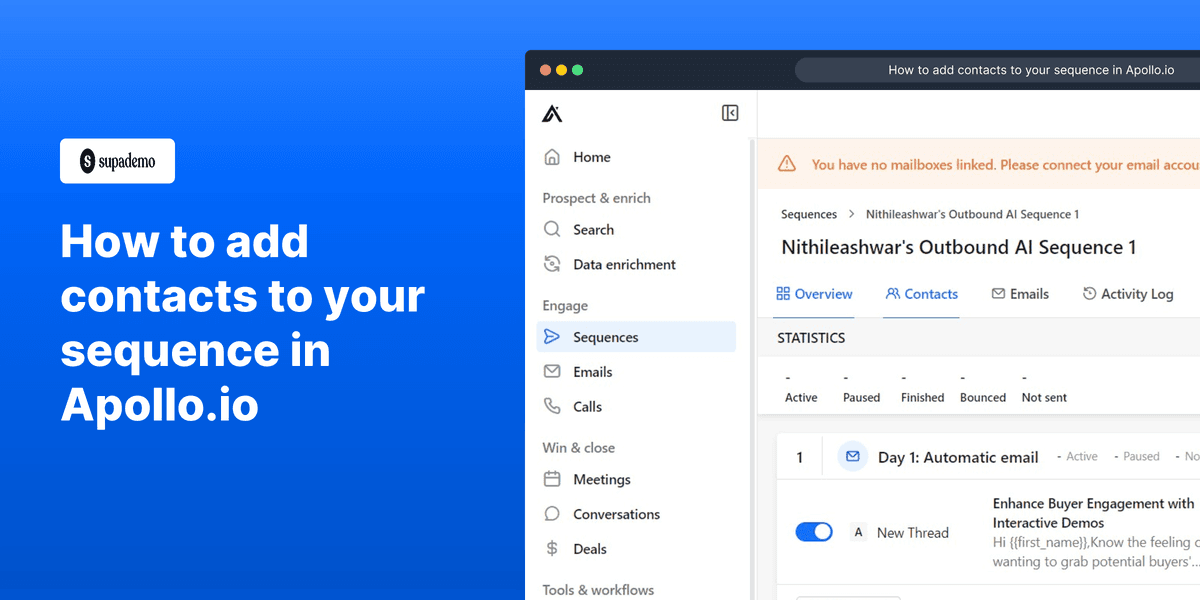The height and width of the screenshot is (600, 1200).
Task: Open the Deals section
Action: [x=589, y=548]
